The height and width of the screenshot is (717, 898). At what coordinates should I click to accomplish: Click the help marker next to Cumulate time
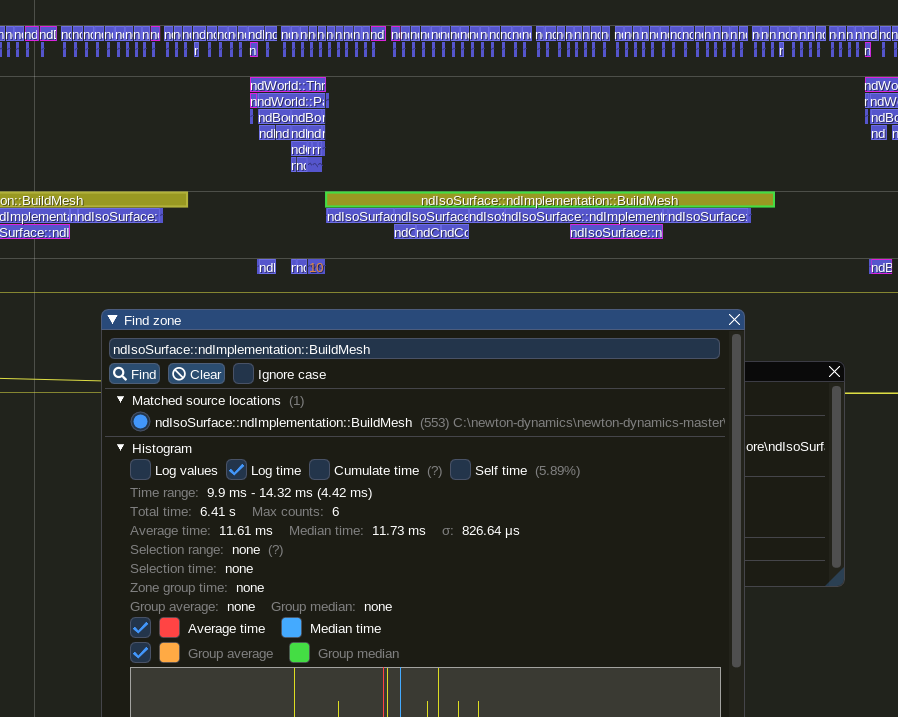point(434,470)
